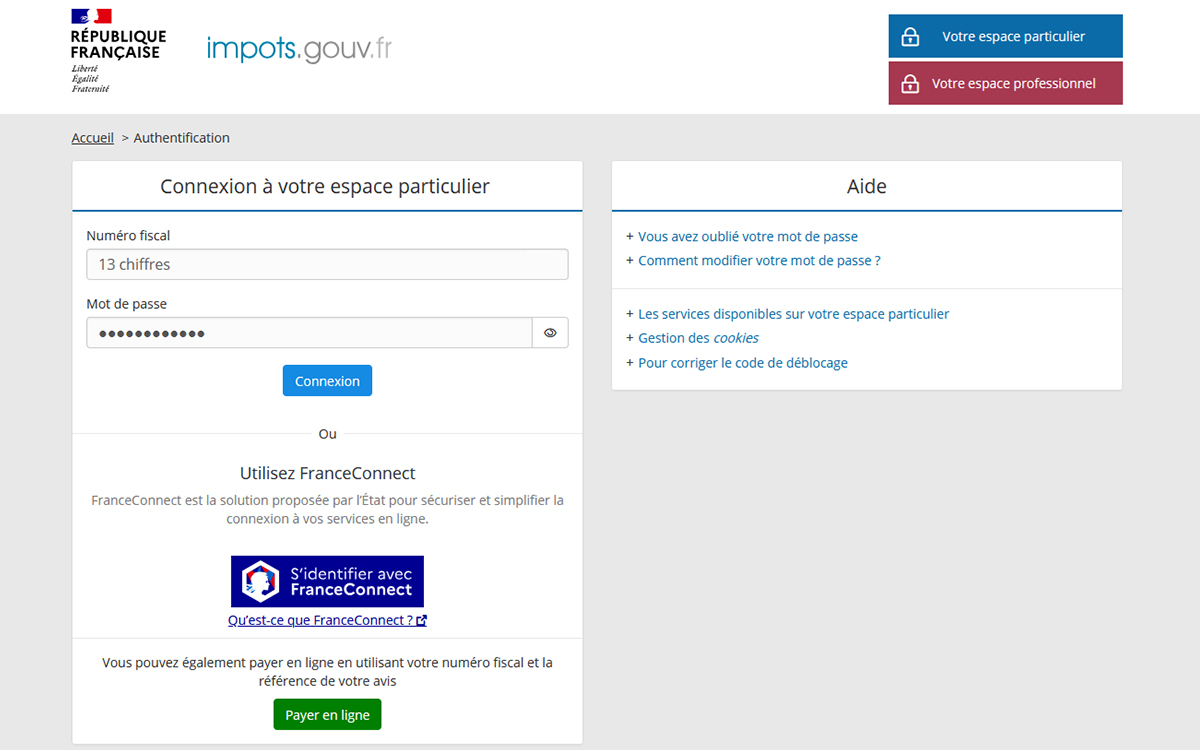Click the 'Numéro fiscal' label
Screen dimensions: 1200x750
(129, 236)
